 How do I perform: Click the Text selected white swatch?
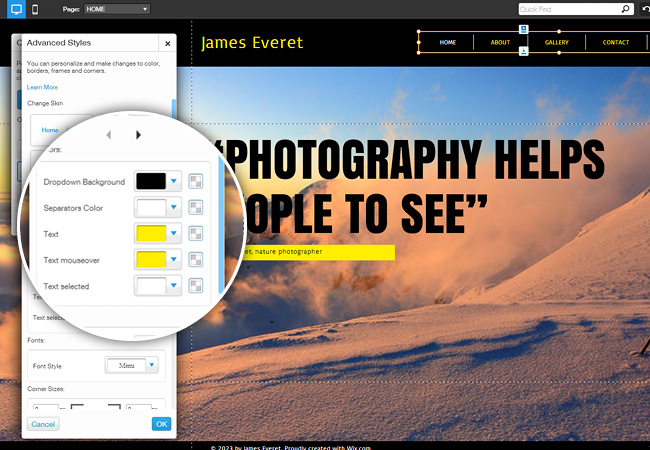151,286
